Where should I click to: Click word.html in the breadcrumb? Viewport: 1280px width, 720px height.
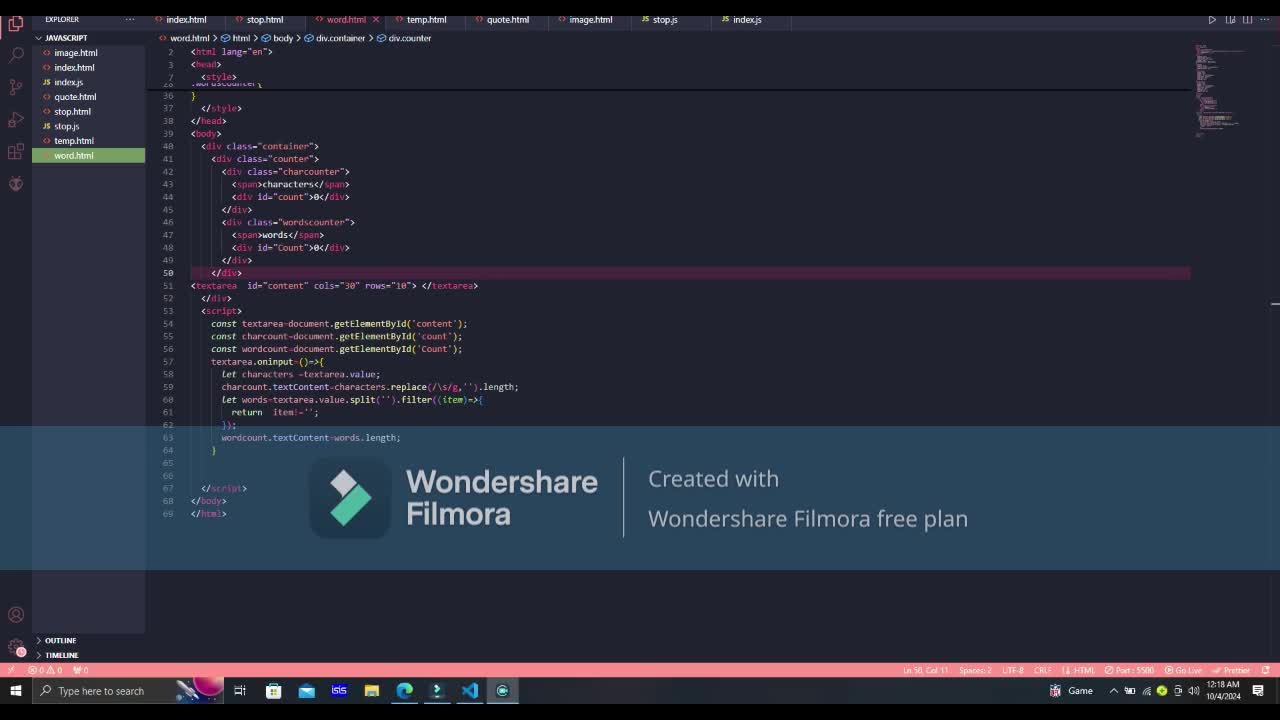tap(189, 38)
